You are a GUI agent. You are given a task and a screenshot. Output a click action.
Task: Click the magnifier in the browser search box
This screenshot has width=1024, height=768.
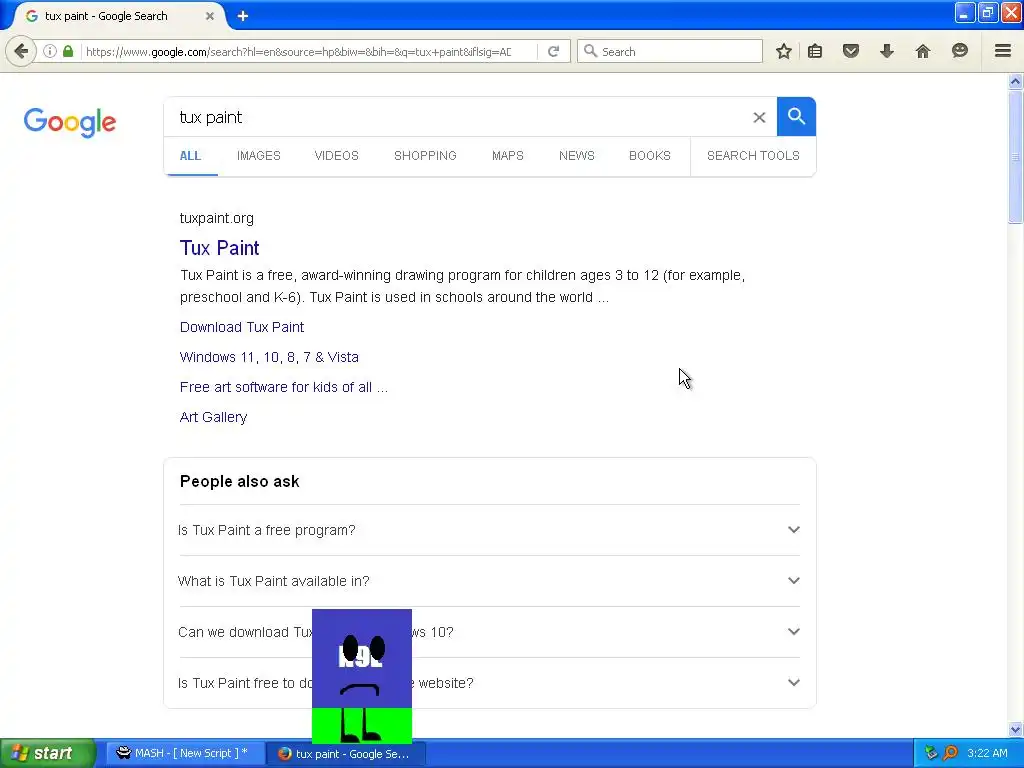[x=590, y=51]
